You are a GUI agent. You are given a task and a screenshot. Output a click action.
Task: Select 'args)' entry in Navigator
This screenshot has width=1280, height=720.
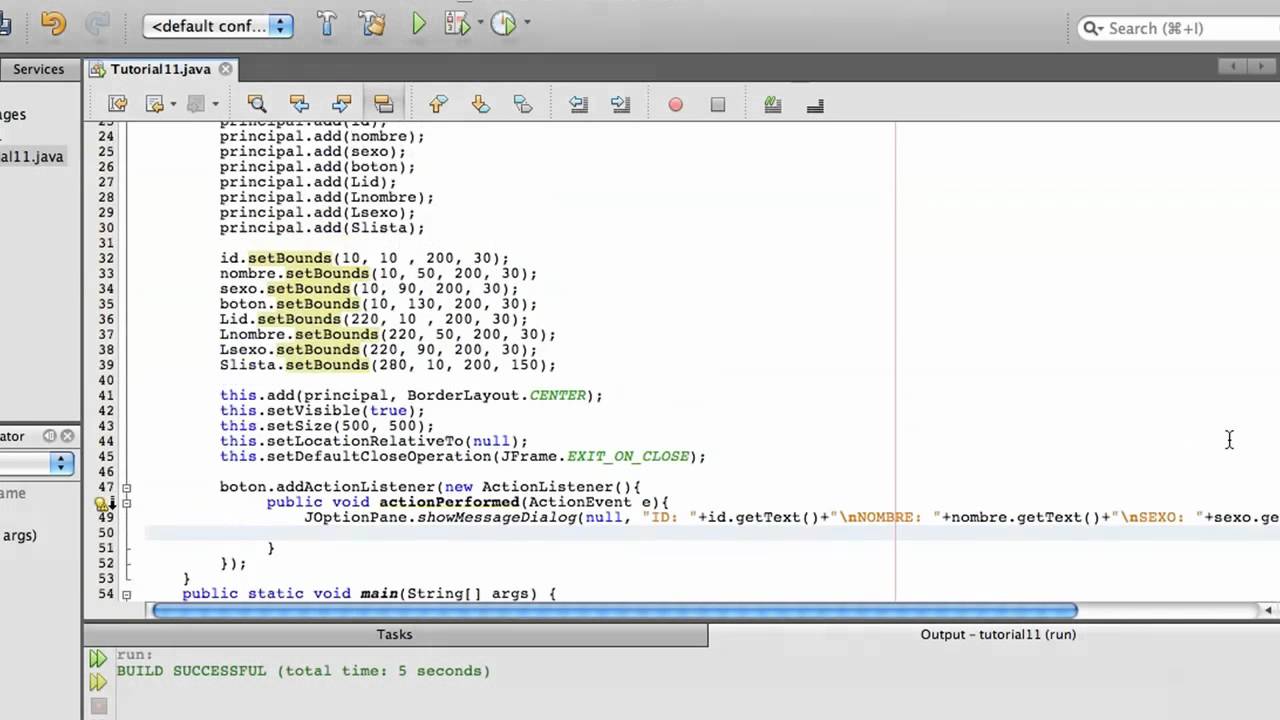18,535
